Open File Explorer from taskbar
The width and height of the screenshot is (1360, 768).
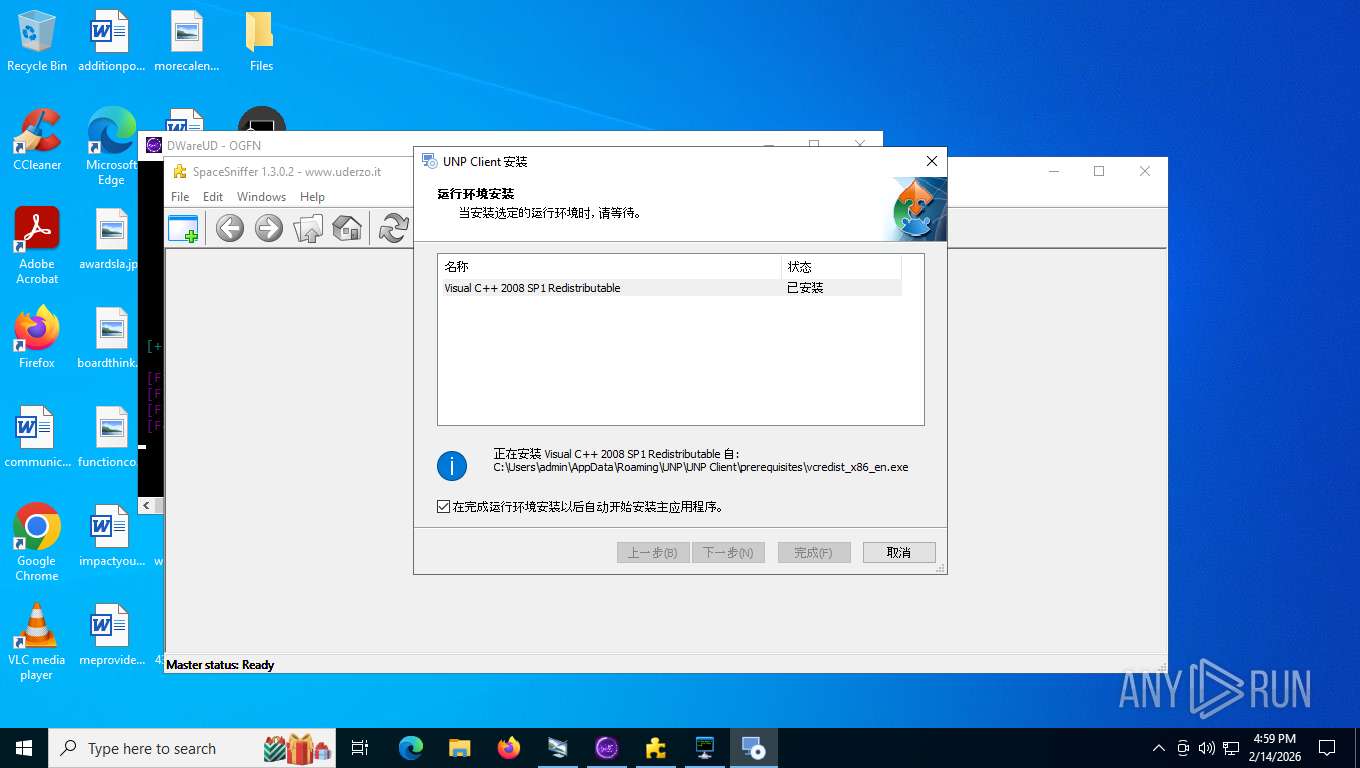pos(460,748)
